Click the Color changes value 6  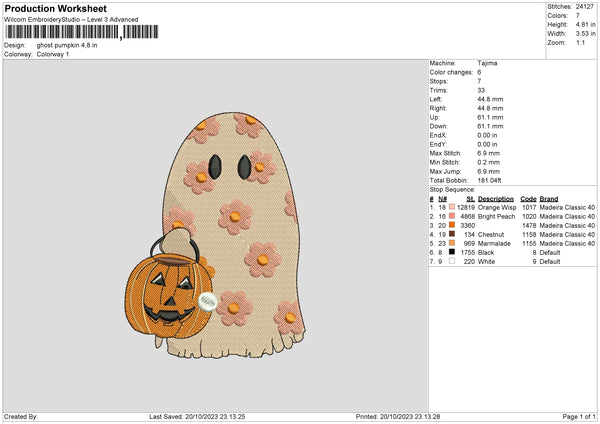tap(479, 72)
